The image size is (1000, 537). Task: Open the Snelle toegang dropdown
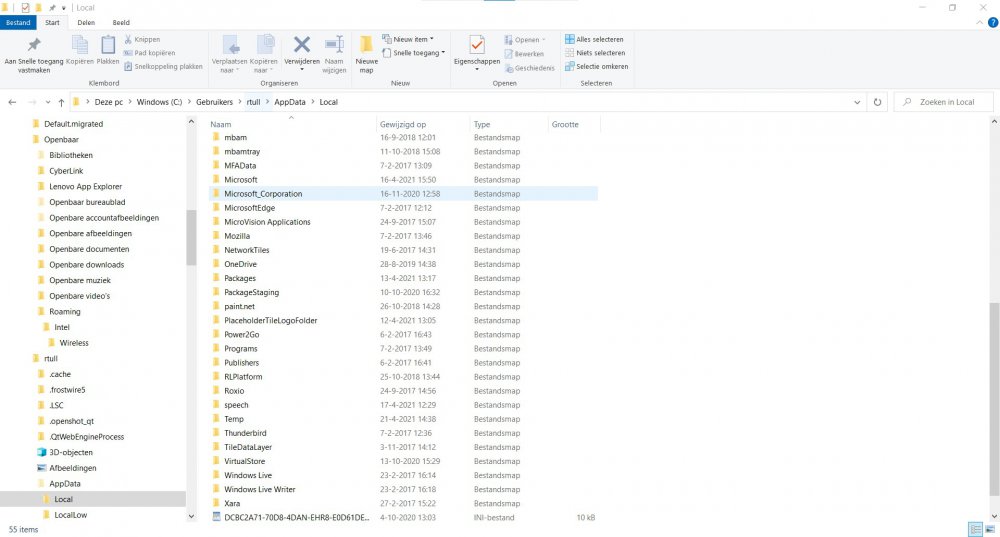418,53
